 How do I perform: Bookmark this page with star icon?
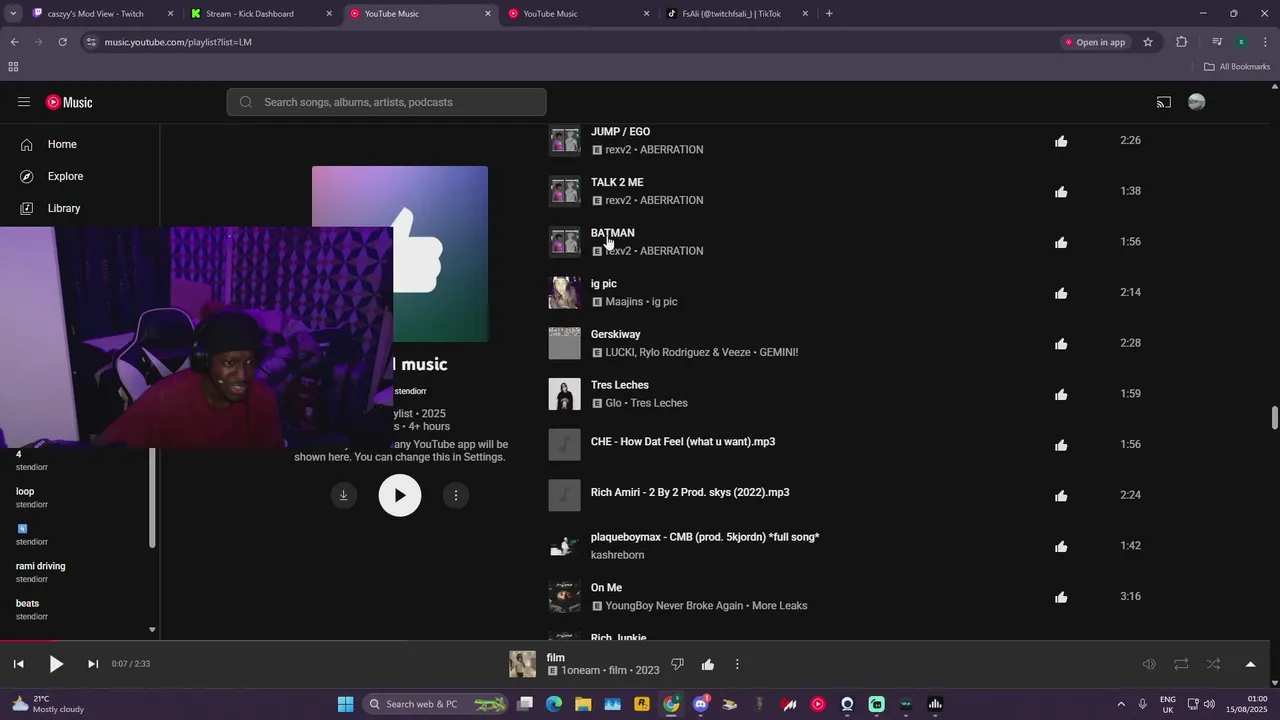[x=1148, y=42]
